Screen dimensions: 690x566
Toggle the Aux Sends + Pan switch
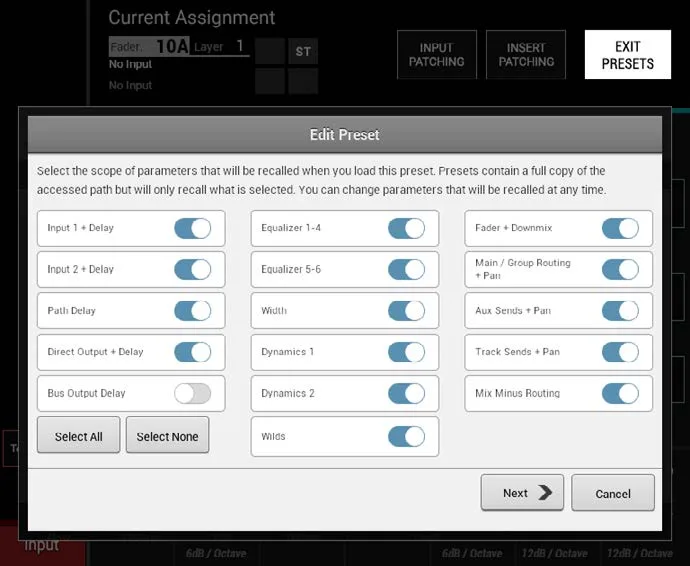[620, 311]
